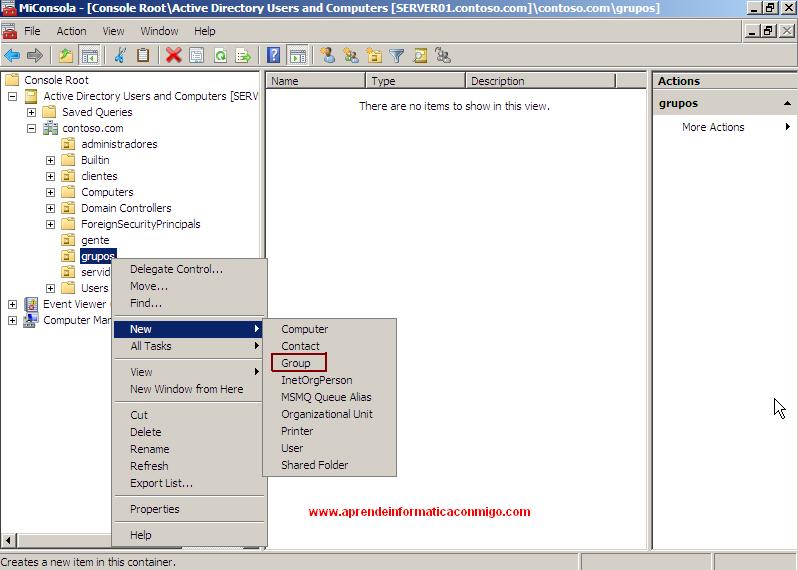Expand the Saved Queries tree node
This screenshot has width=798, height=570.
pyautogui.click(x=32, y=112)
